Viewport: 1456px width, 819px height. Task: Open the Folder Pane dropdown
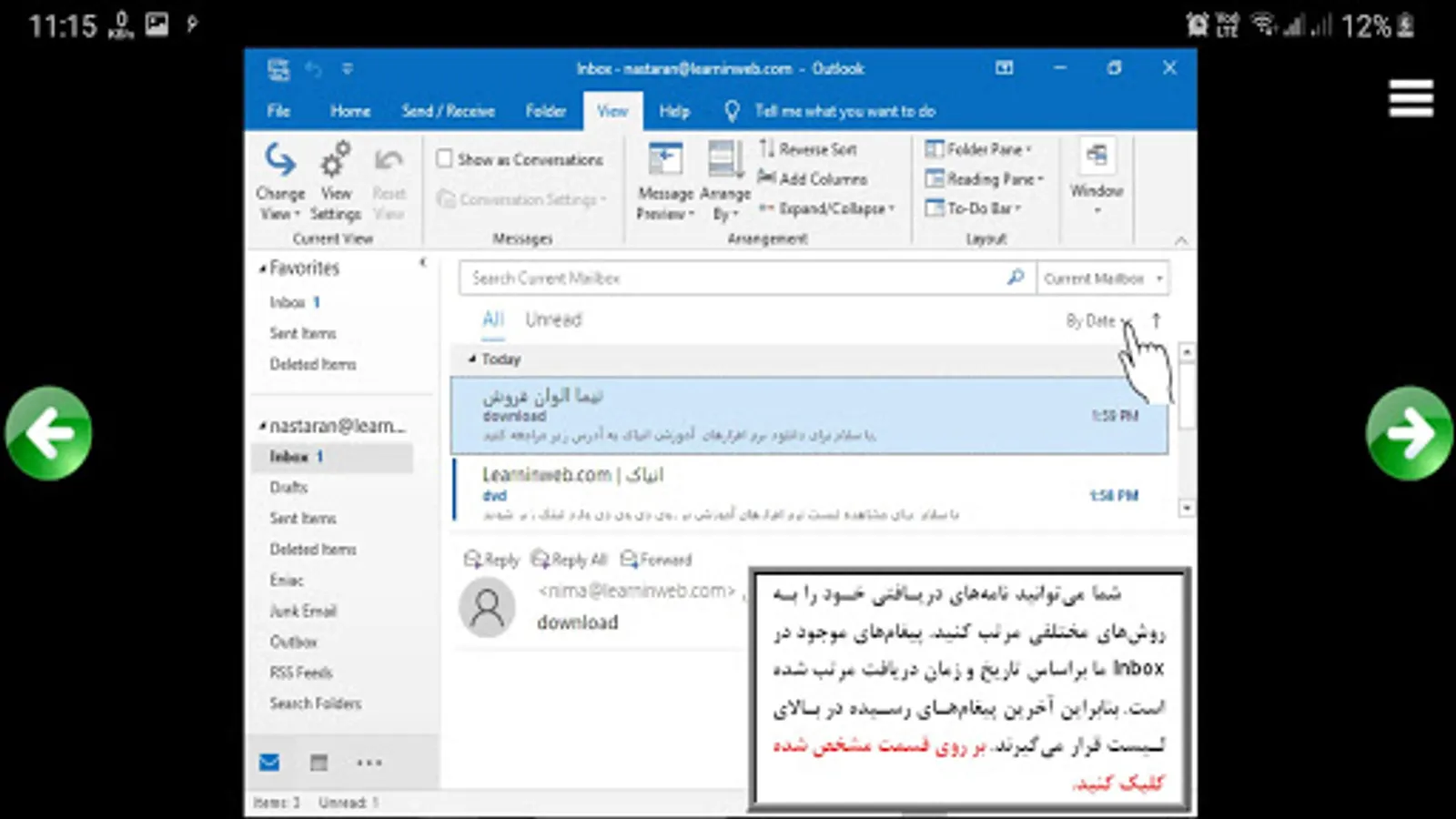point(978,149)
